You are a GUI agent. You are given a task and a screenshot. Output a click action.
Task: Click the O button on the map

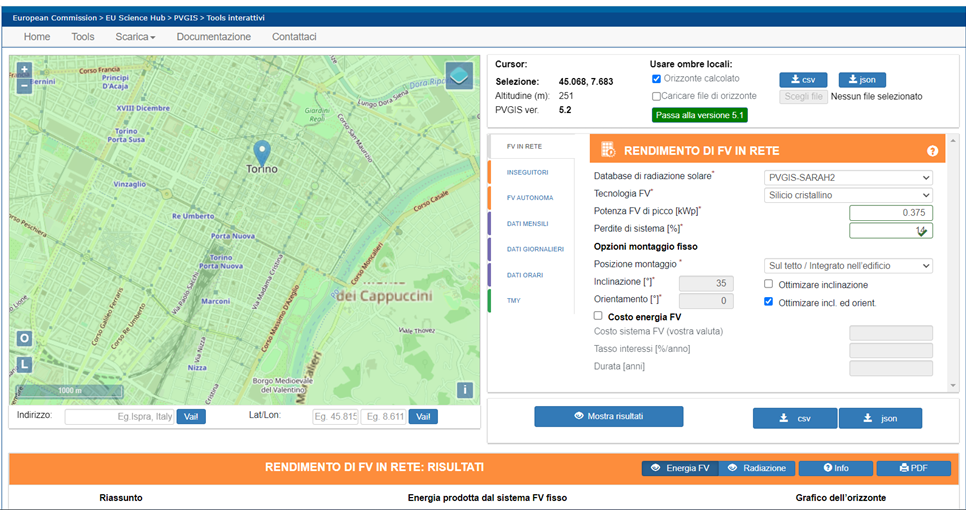tap(24, 338)
